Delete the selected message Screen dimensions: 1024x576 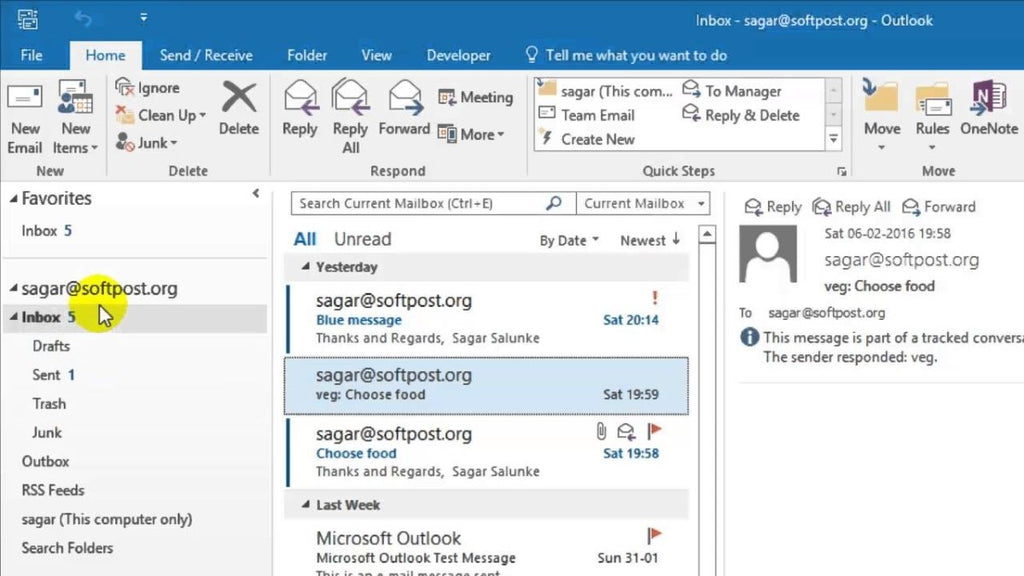point(238,110)
